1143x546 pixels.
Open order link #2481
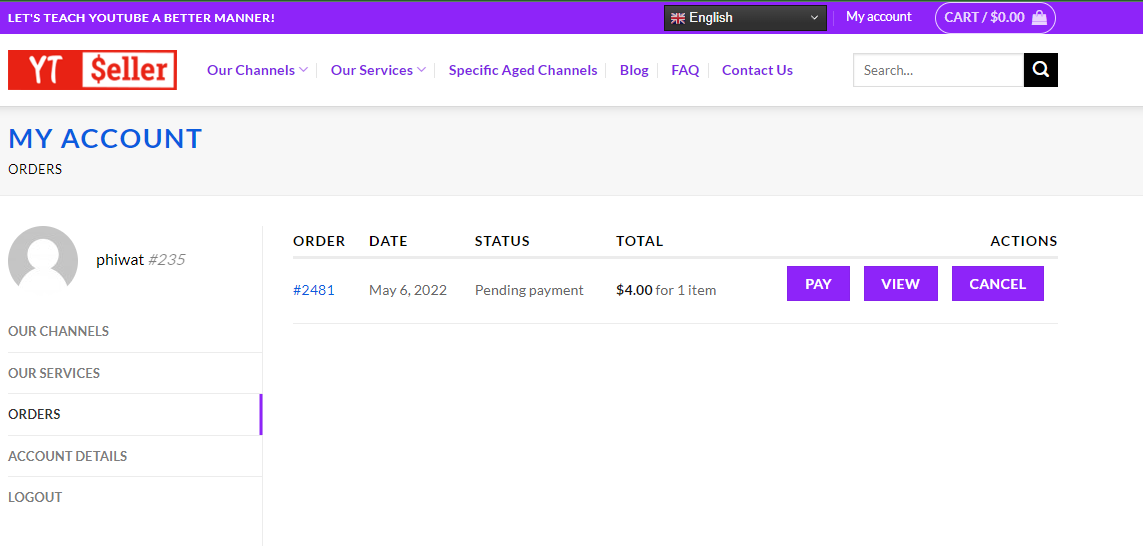[313, 290]
